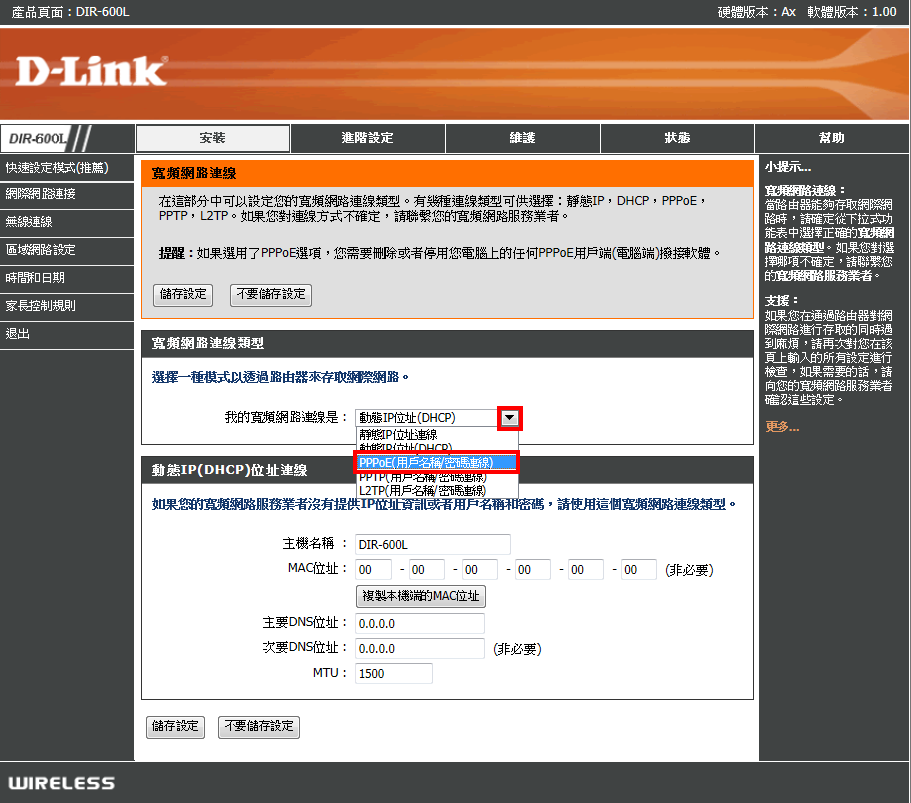Click the 次要DNS位址 input field
The height and width of the screenshot is (803, 911).
click(x=420, y=648)
